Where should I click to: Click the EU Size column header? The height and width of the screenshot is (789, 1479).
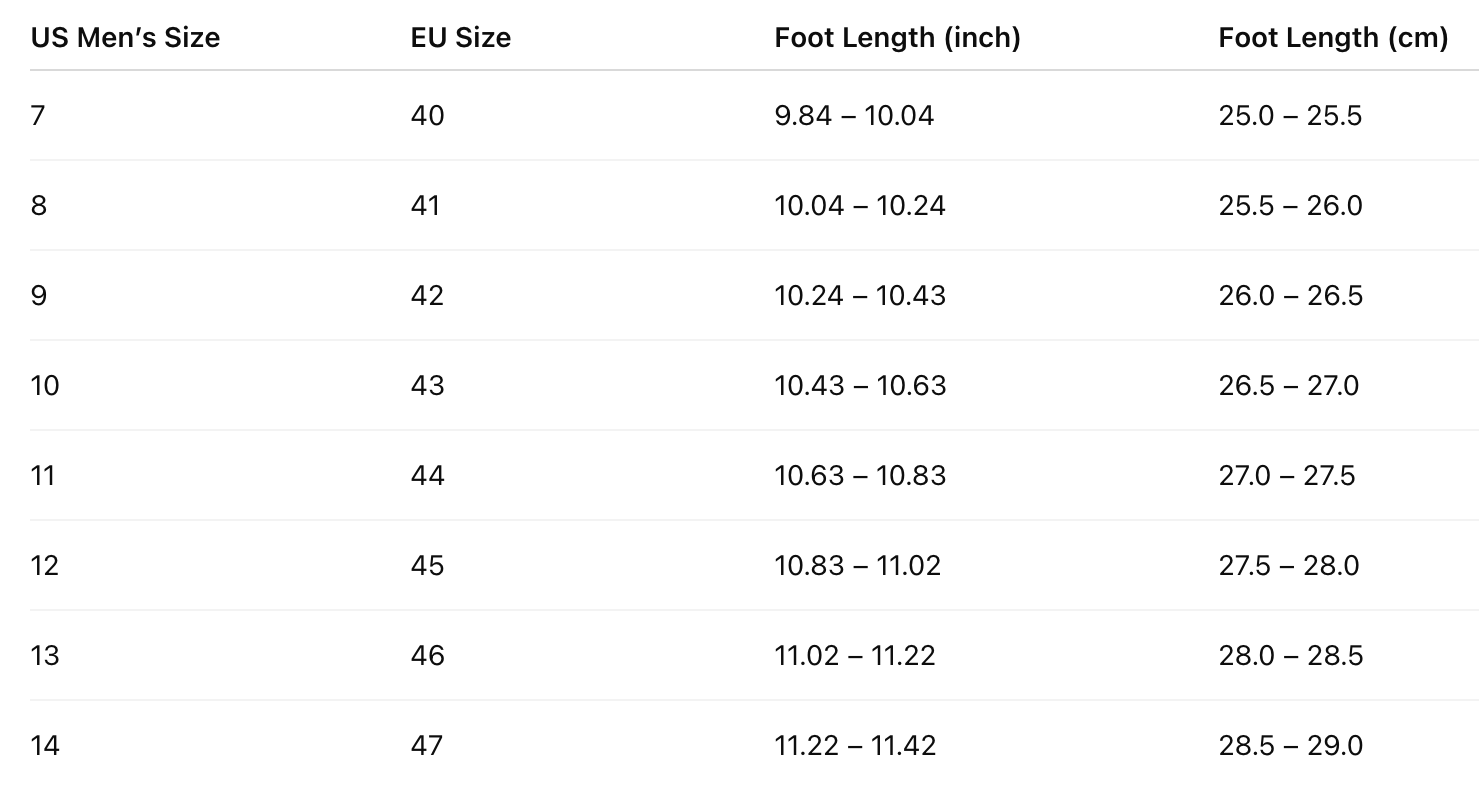point(460,38)
